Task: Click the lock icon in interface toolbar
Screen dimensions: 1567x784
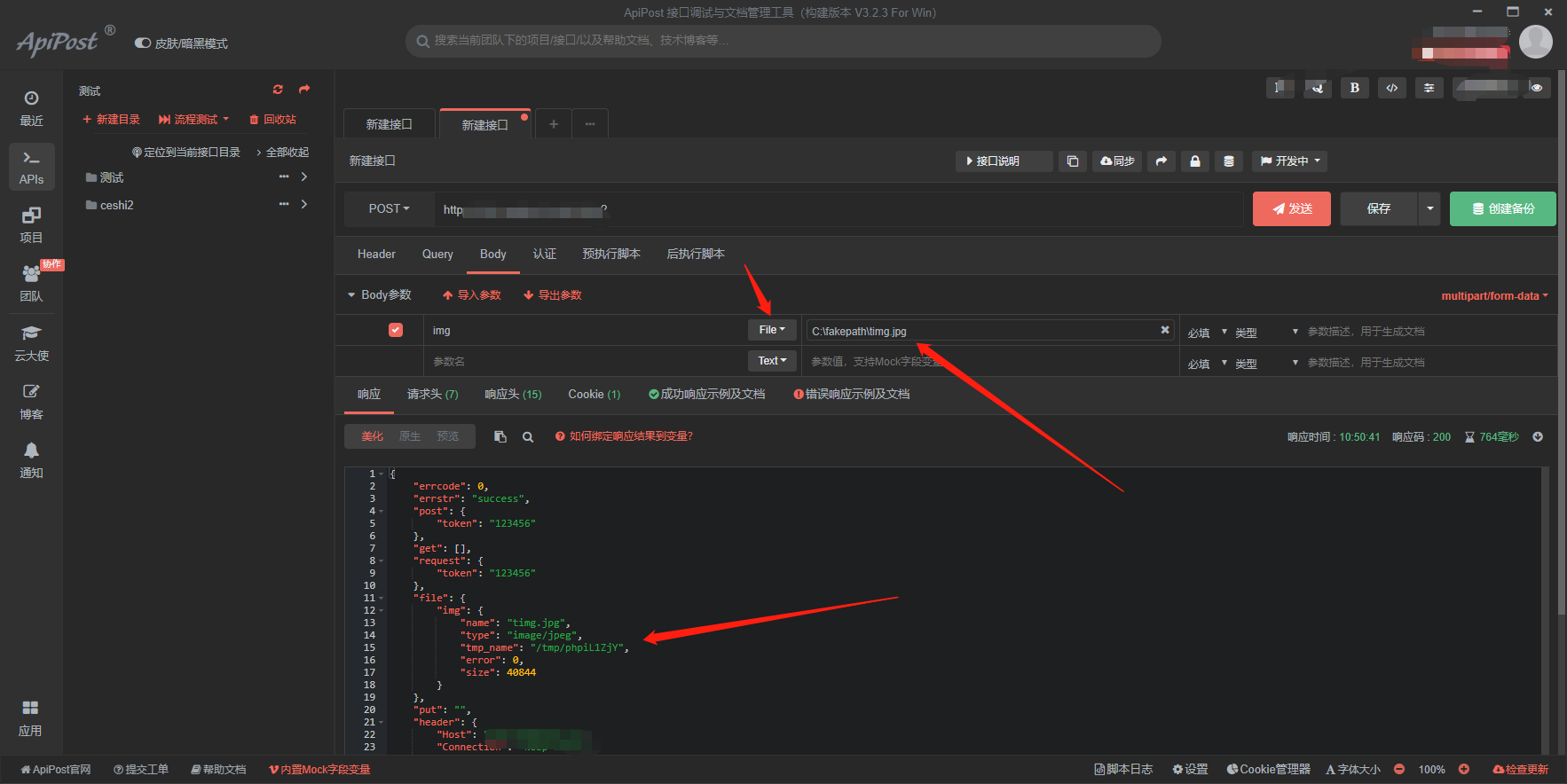Action: [x=1194, y=161]
